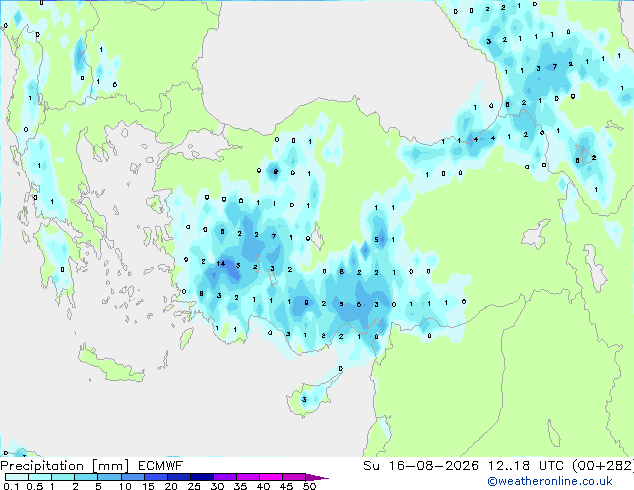Viewport: 634px width, 490px height.
Task: Click the 3 mm value on Cyprus
Action: [x=304, y=400]
